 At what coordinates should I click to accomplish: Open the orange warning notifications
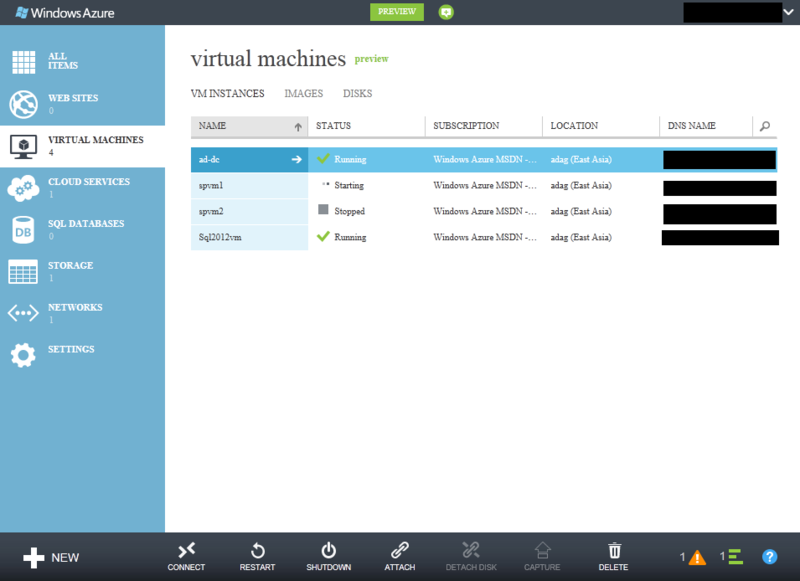(697, 558)
